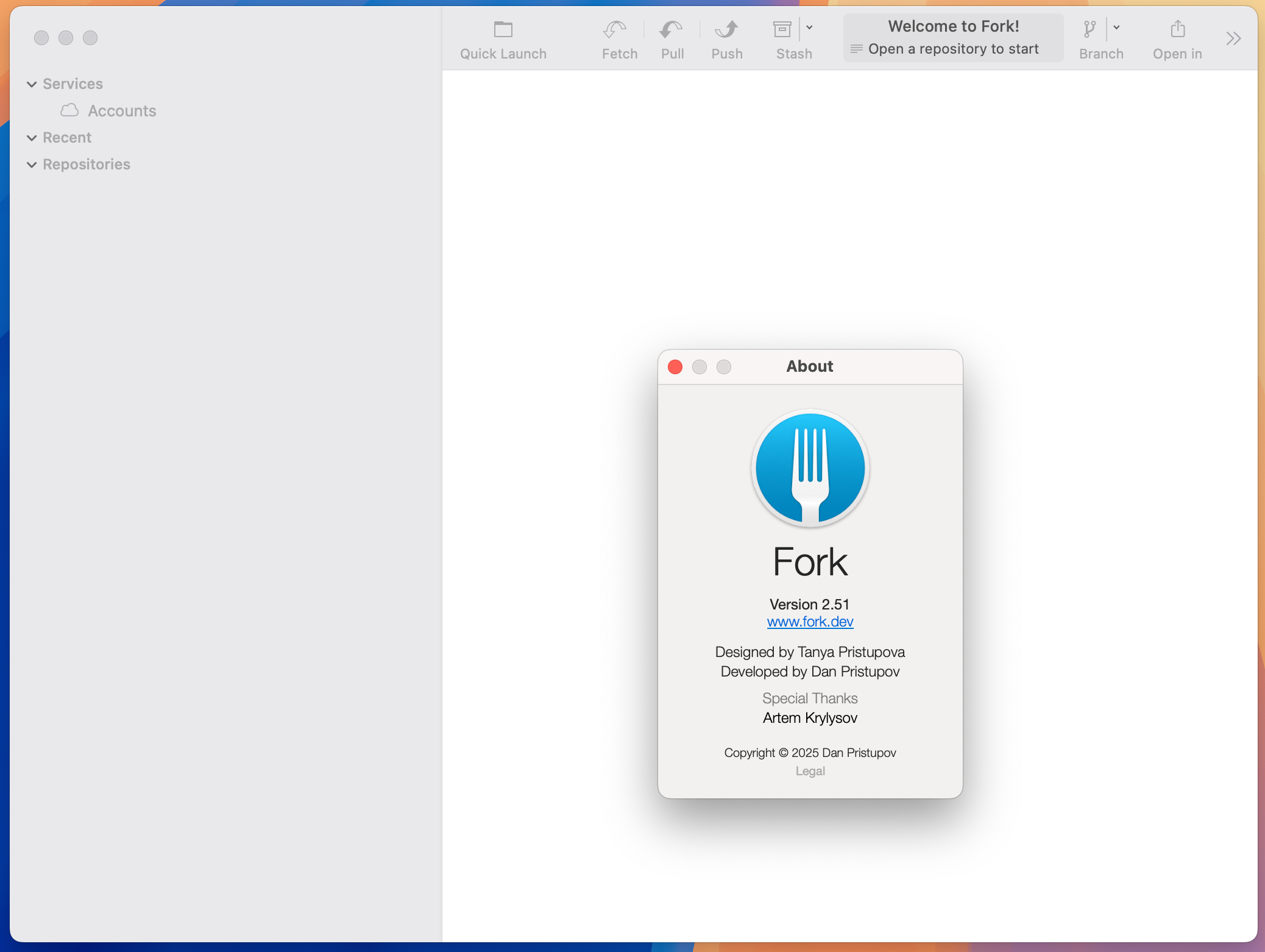Click the Artem Krylysov name
1265x952 pixels.
click(810, 717)
